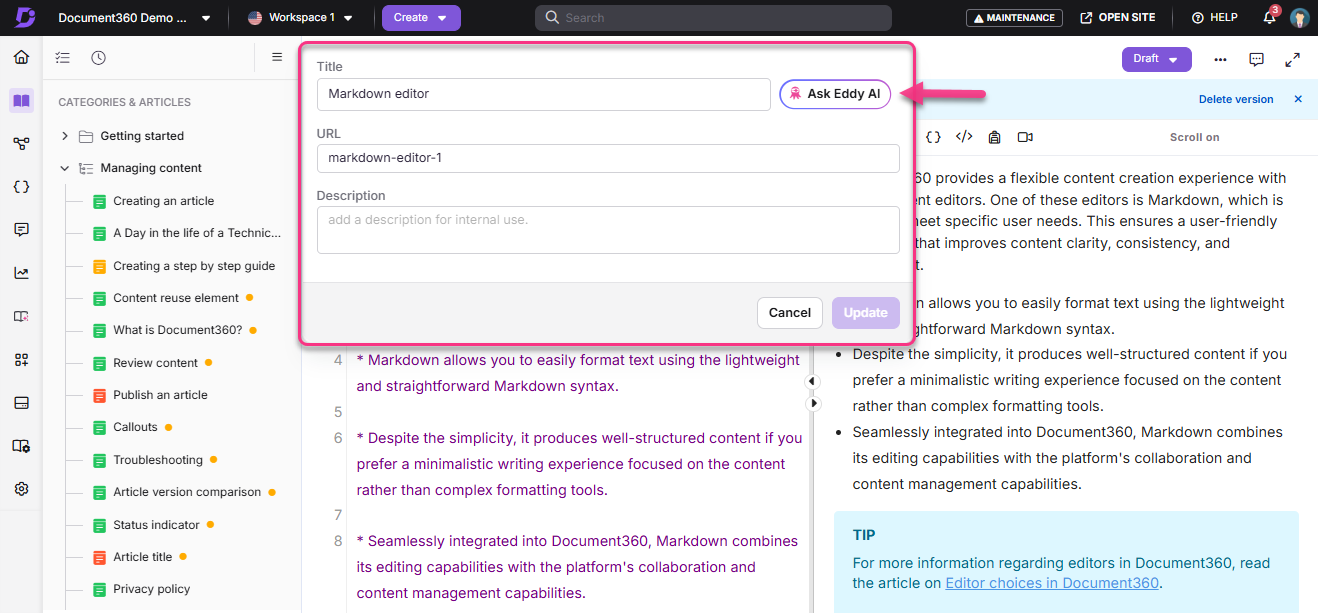Open the Create dropdown

pyautogui.click(x=421, y=18)
